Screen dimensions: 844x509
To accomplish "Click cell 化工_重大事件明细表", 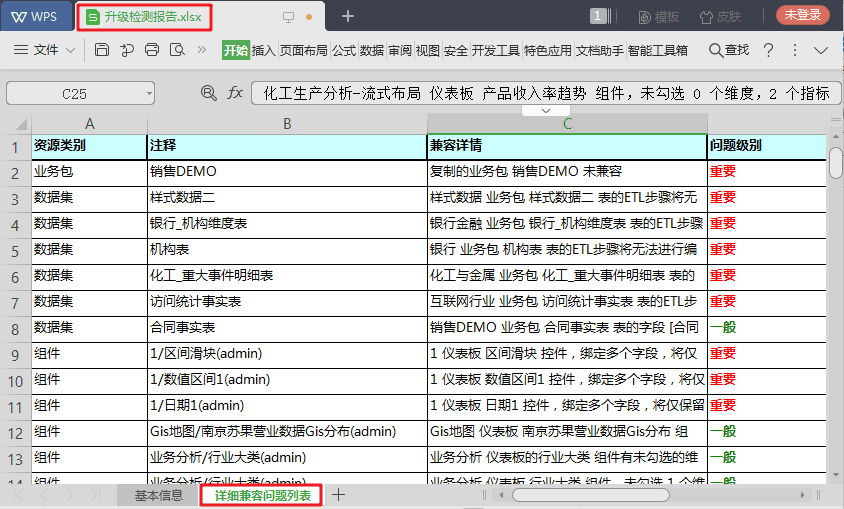I will 287,277.
